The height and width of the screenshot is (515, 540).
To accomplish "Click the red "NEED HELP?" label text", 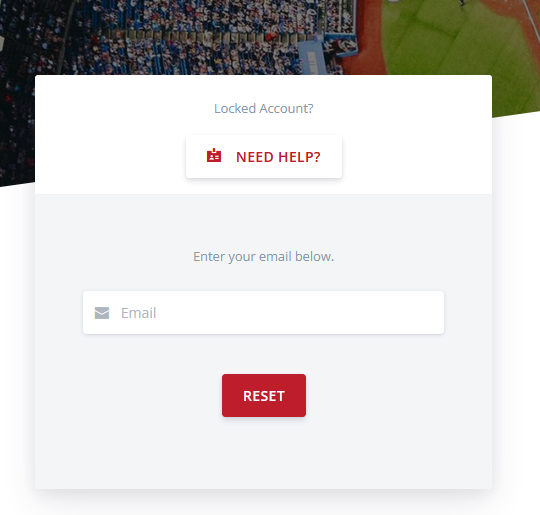I will [x=278, y=157].
